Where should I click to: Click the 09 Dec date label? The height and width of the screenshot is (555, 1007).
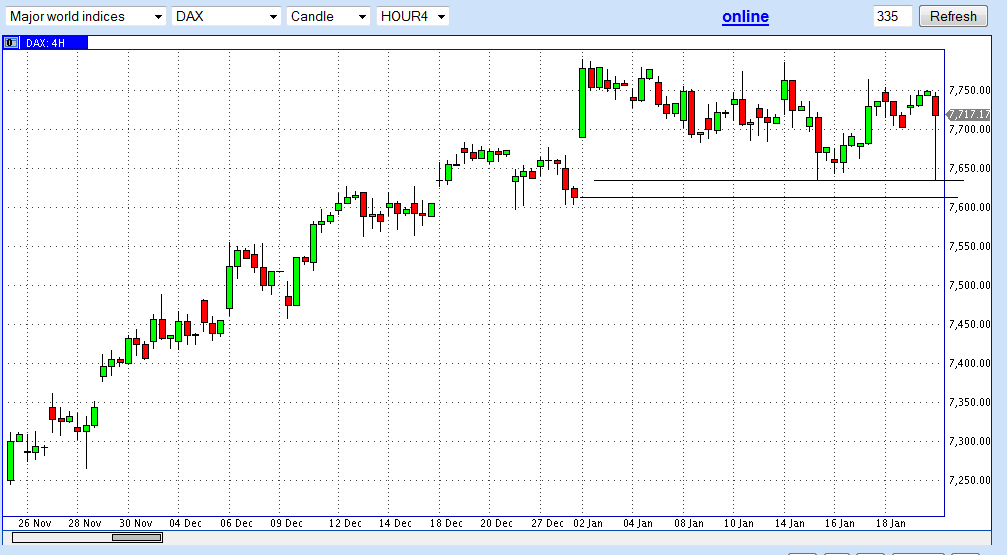coord(286,523)
